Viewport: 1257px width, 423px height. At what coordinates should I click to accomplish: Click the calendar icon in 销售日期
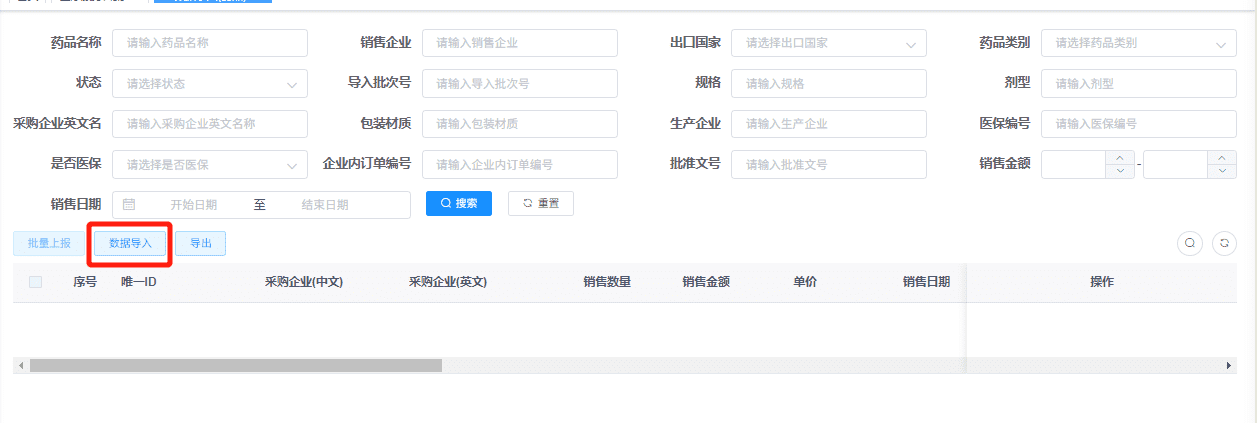coord(129,204)
